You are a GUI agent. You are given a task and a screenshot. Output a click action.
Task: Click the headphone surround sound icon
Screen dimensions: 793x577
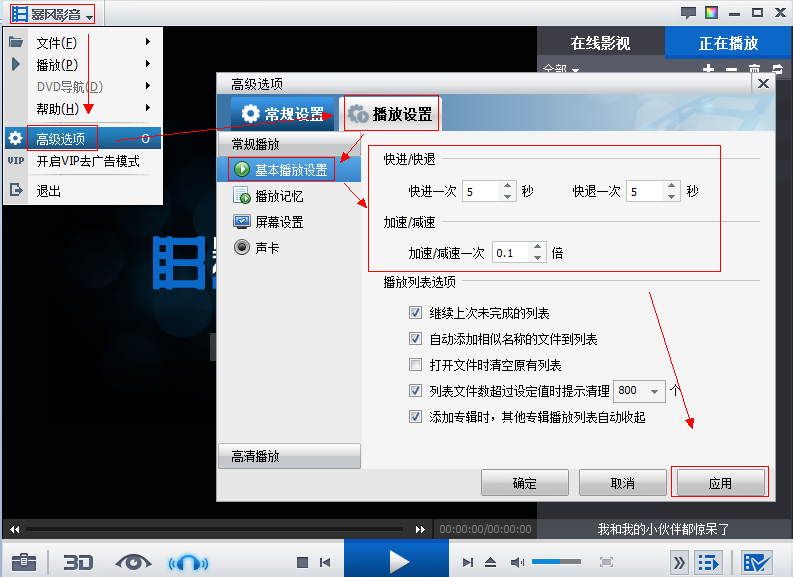pos(188,562)
